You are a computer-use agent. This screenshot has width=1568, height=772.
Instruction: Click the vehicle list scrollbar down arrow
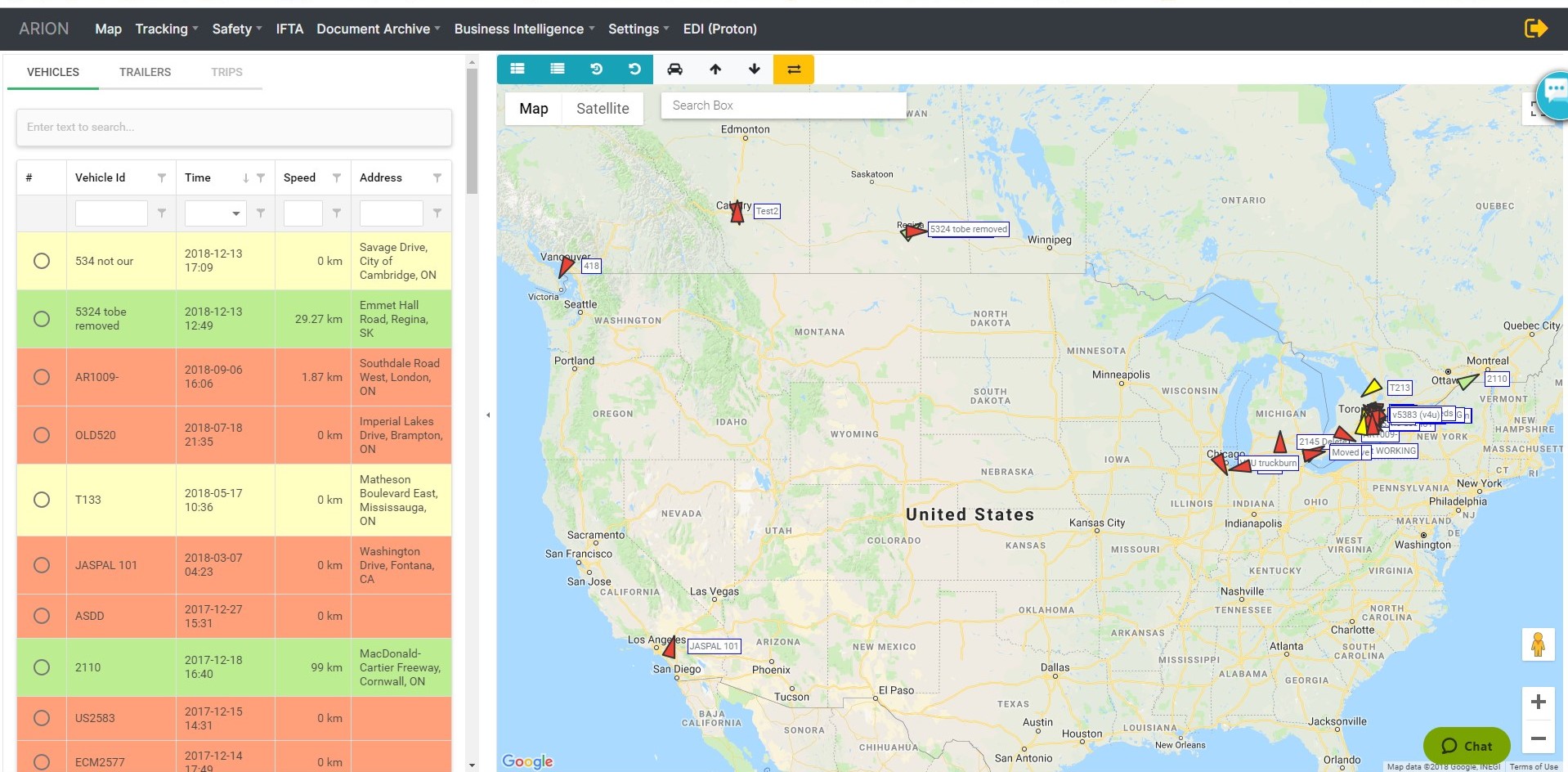click(x=472, y=765)
